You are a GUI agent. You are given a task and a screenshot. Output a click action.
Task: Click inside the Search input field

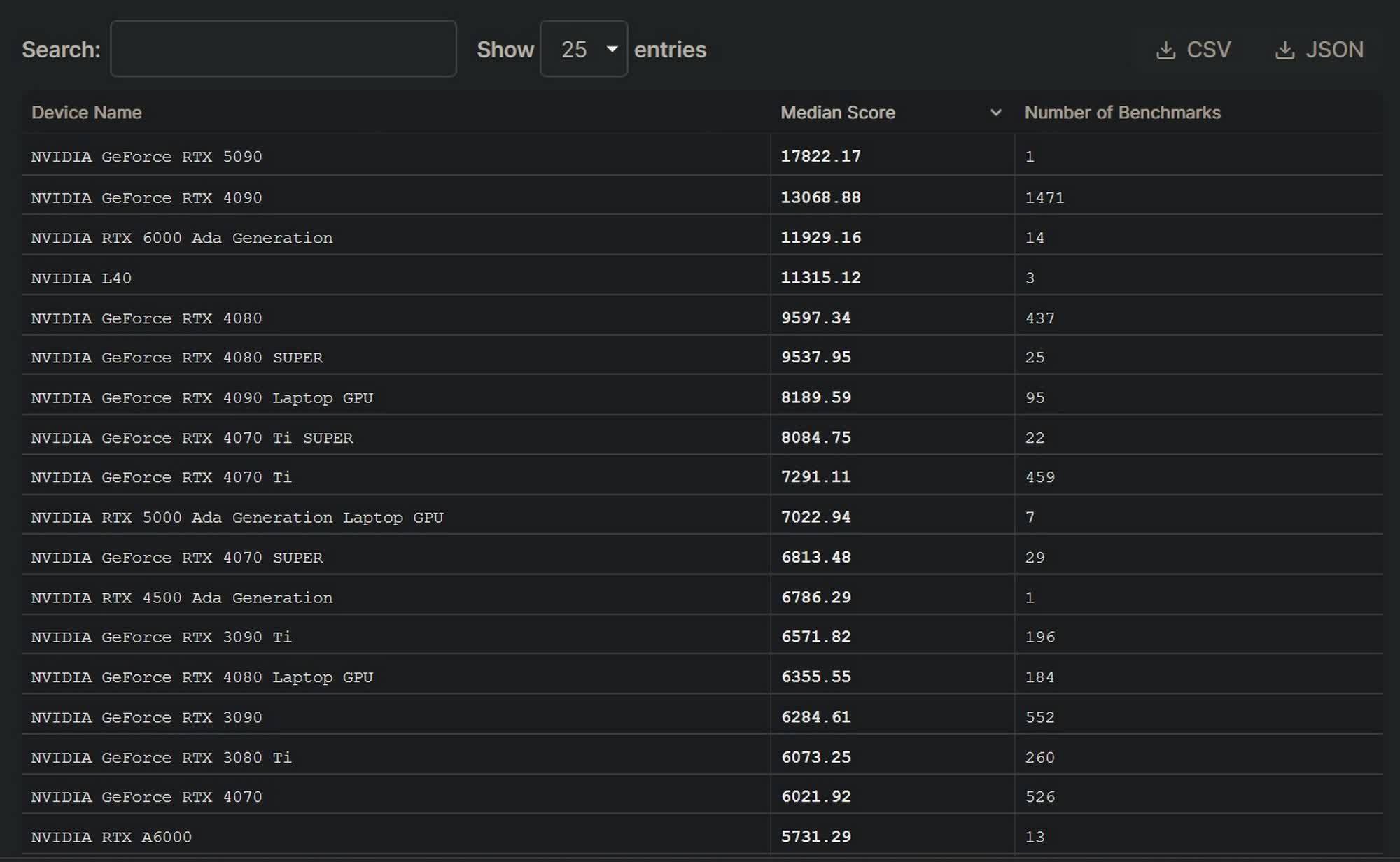tap(283, 49)
